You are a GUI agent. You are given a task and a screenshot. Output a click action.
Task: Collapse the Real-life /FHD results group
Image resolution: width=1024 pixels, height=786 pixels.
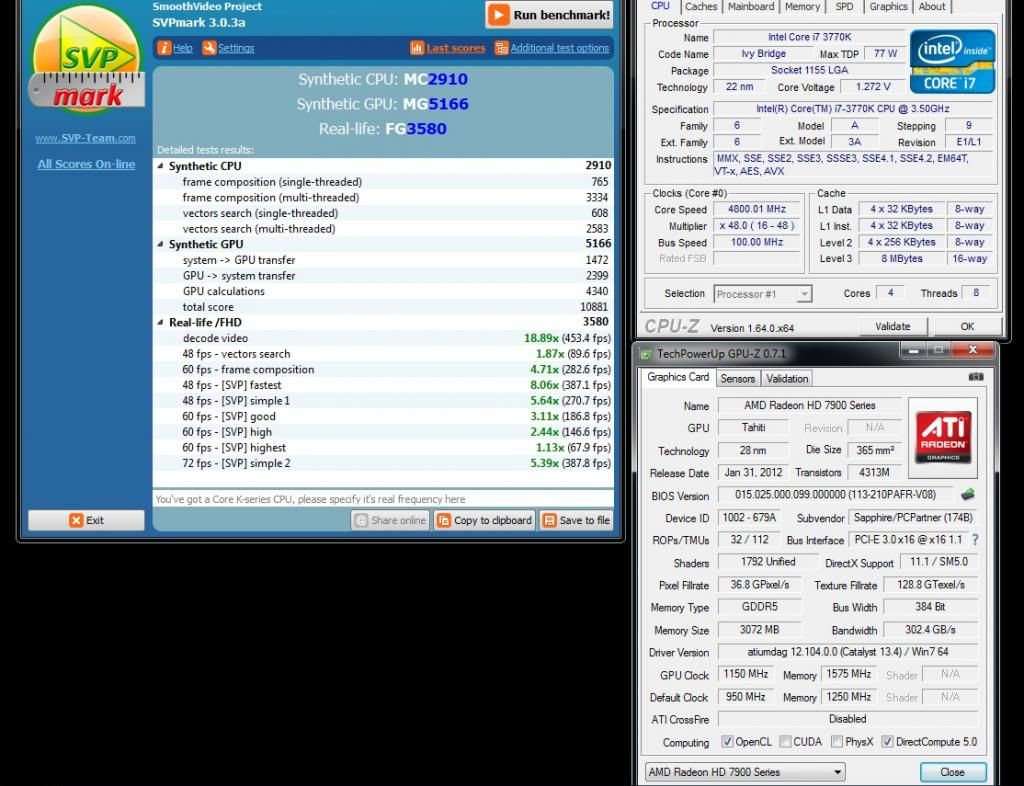point(161,322)
